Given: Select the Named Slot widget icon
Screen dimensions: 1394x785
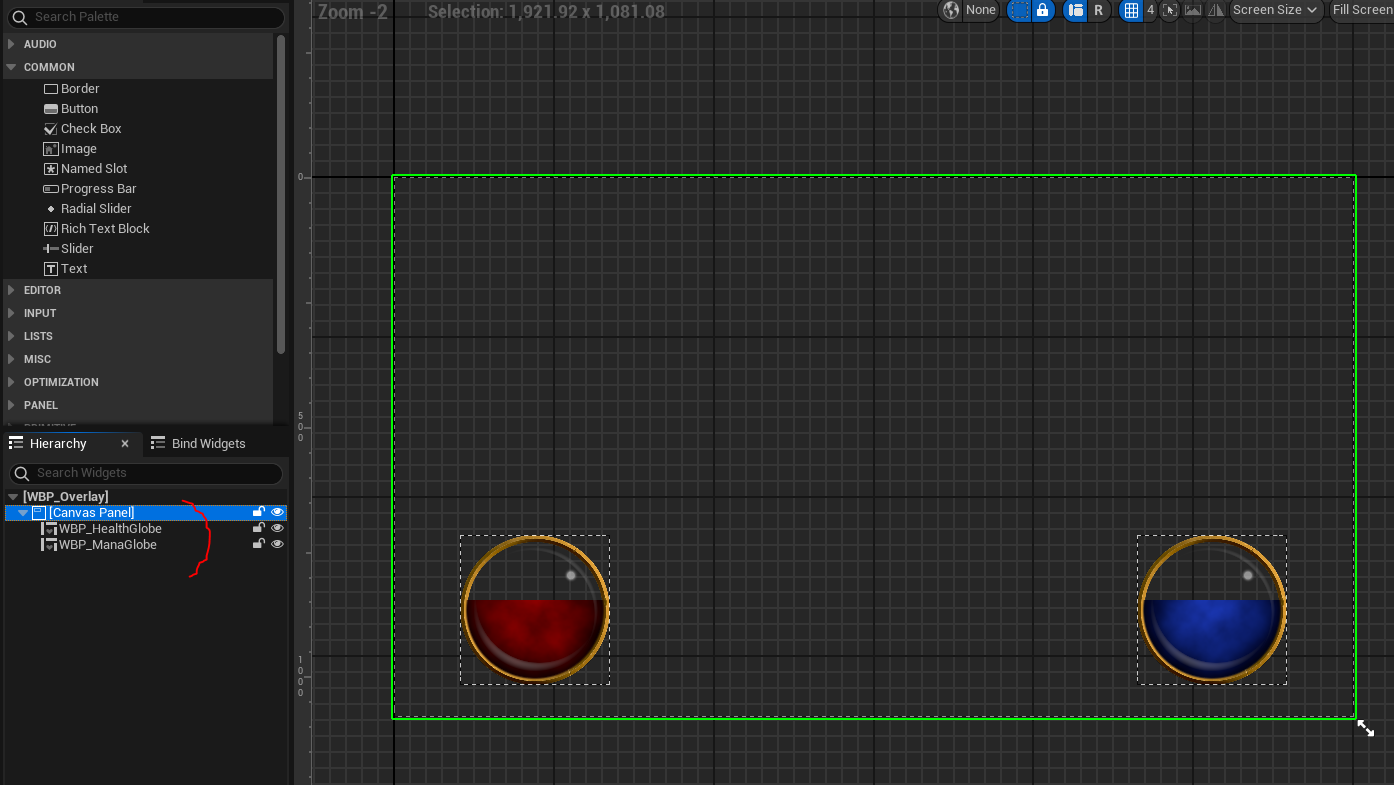Looking at the screenshot, I should click(51, 169).
